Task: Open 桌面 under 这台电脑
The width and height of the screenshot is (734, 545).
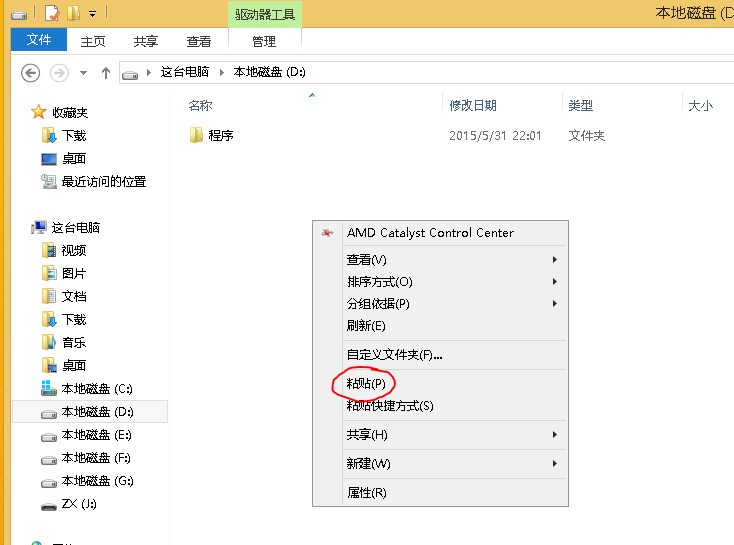Action: click(x=64, y=365)
